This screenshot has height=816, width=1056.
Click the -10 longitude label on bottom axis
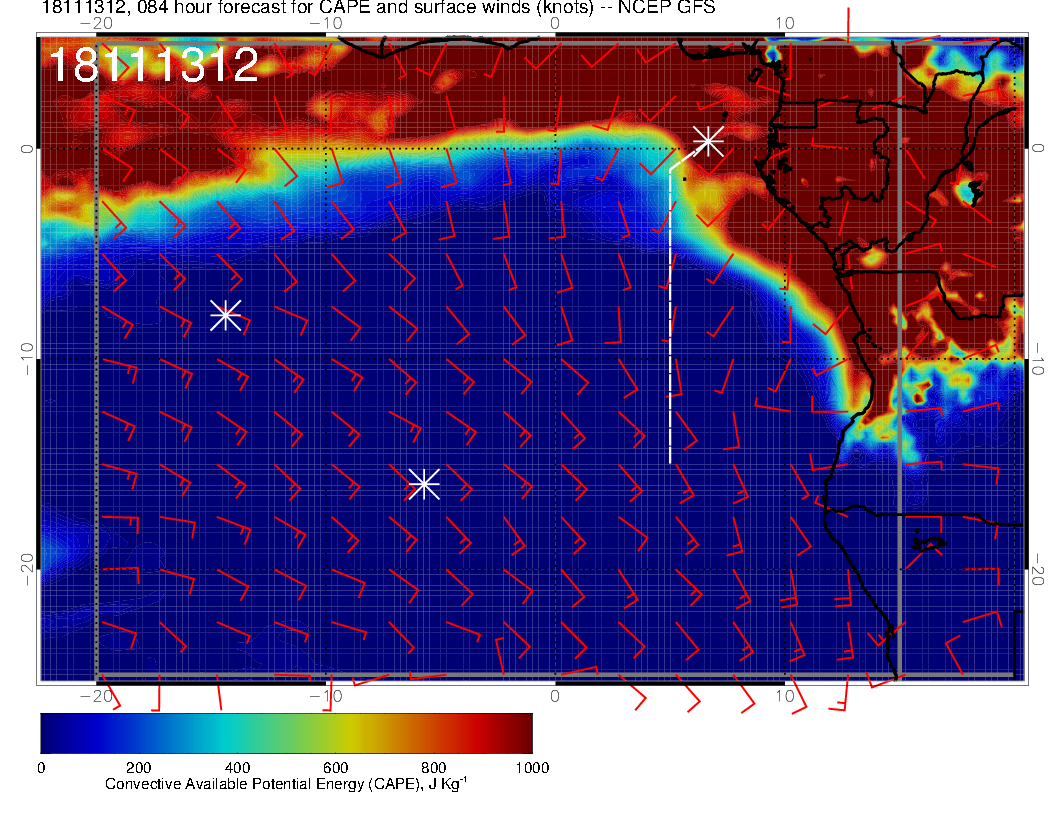(x=324, y=695)
